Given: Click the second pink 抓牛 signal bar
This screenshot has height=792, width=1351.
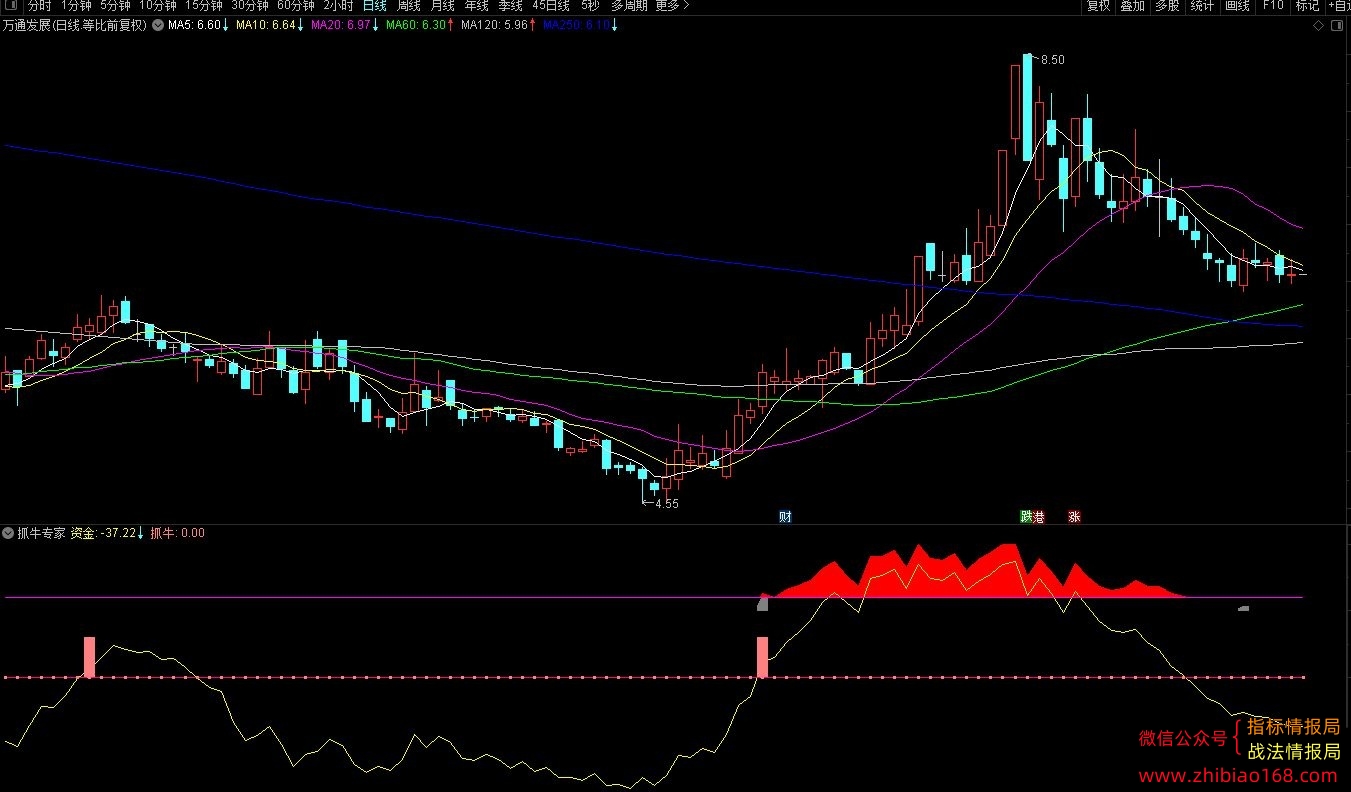Looking at the screenshot, I should pos(762,657).
